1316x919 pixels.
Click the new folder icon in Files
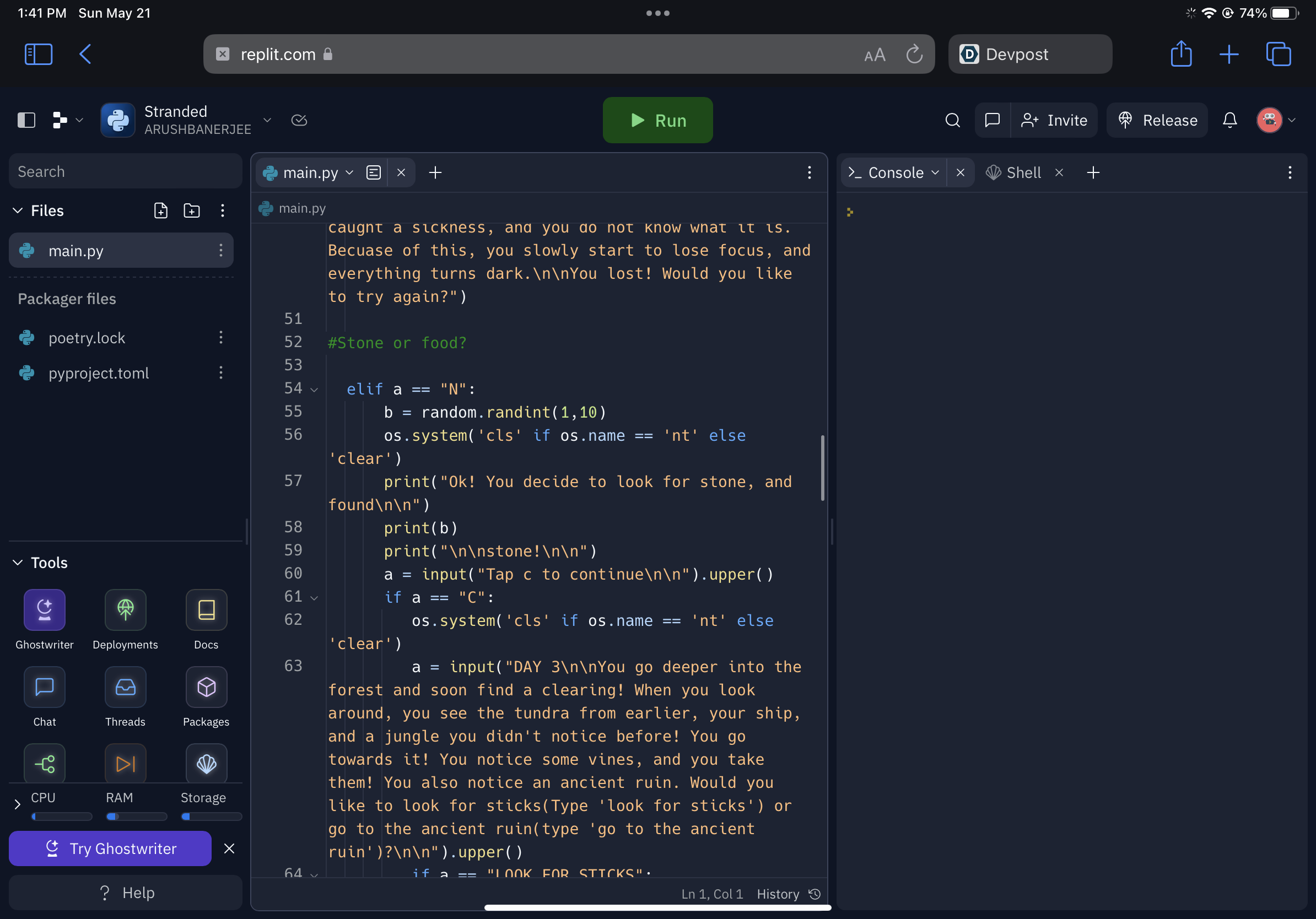point(191,211)
